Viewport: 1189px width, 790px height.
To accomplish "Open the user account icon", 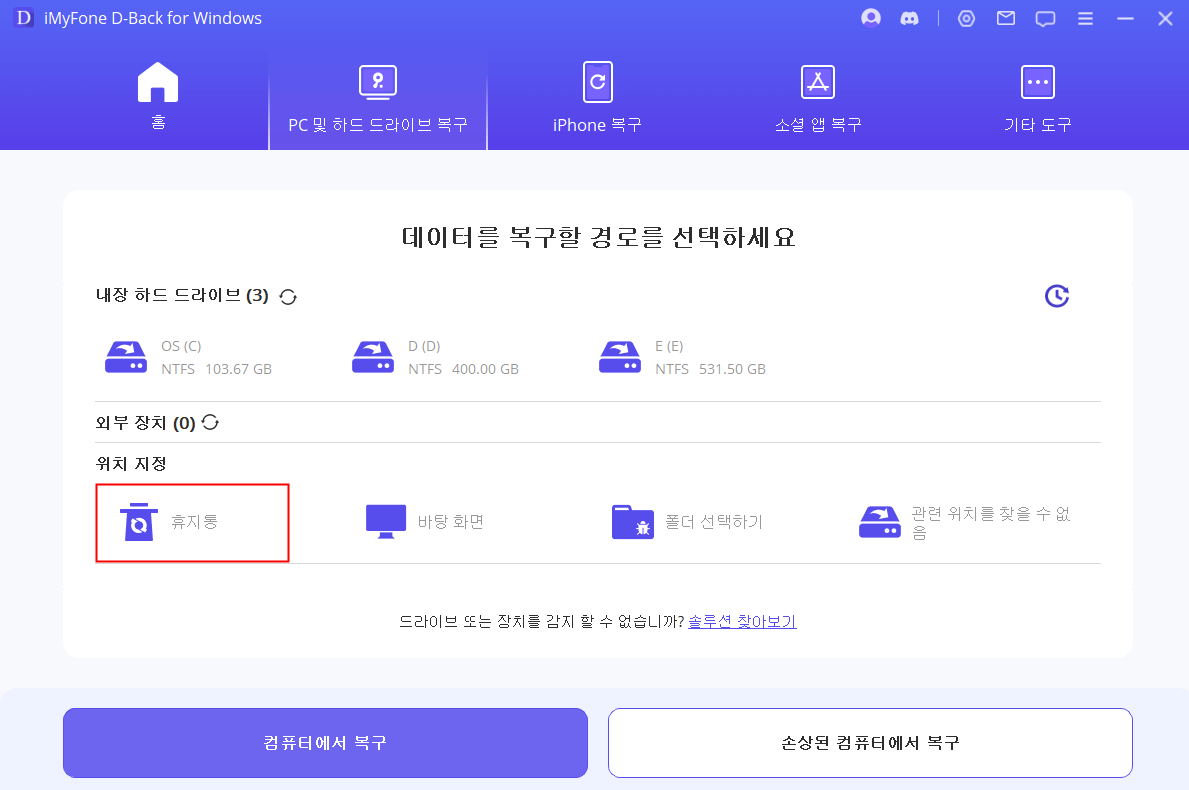I will (871, 18).
